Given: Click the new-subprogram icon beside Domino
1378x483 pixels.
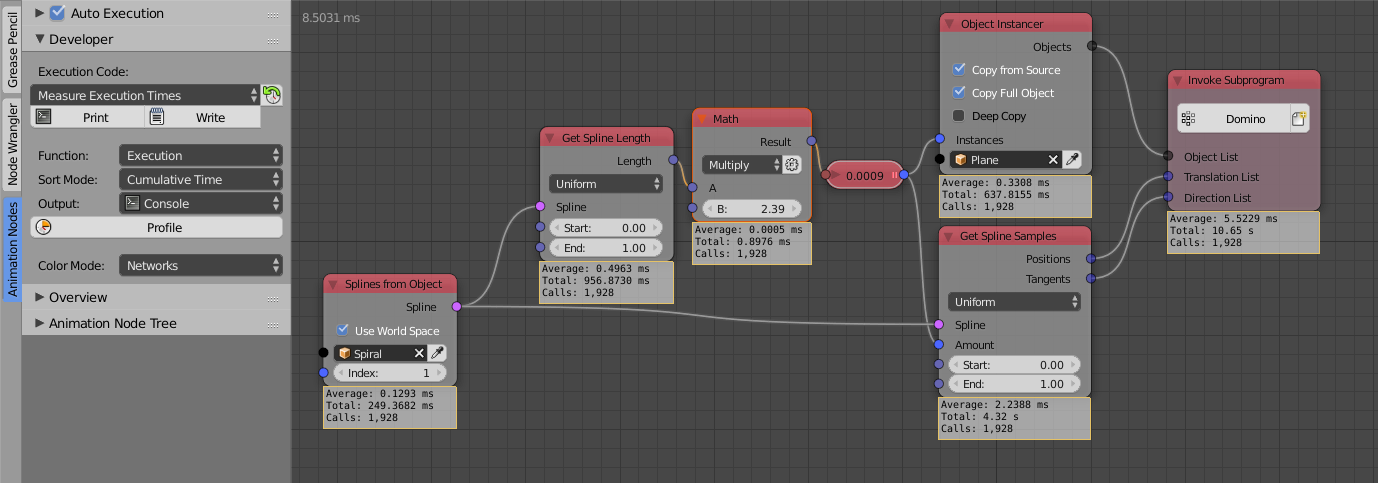Looking at the screenshot, I should coord(1299,118).
